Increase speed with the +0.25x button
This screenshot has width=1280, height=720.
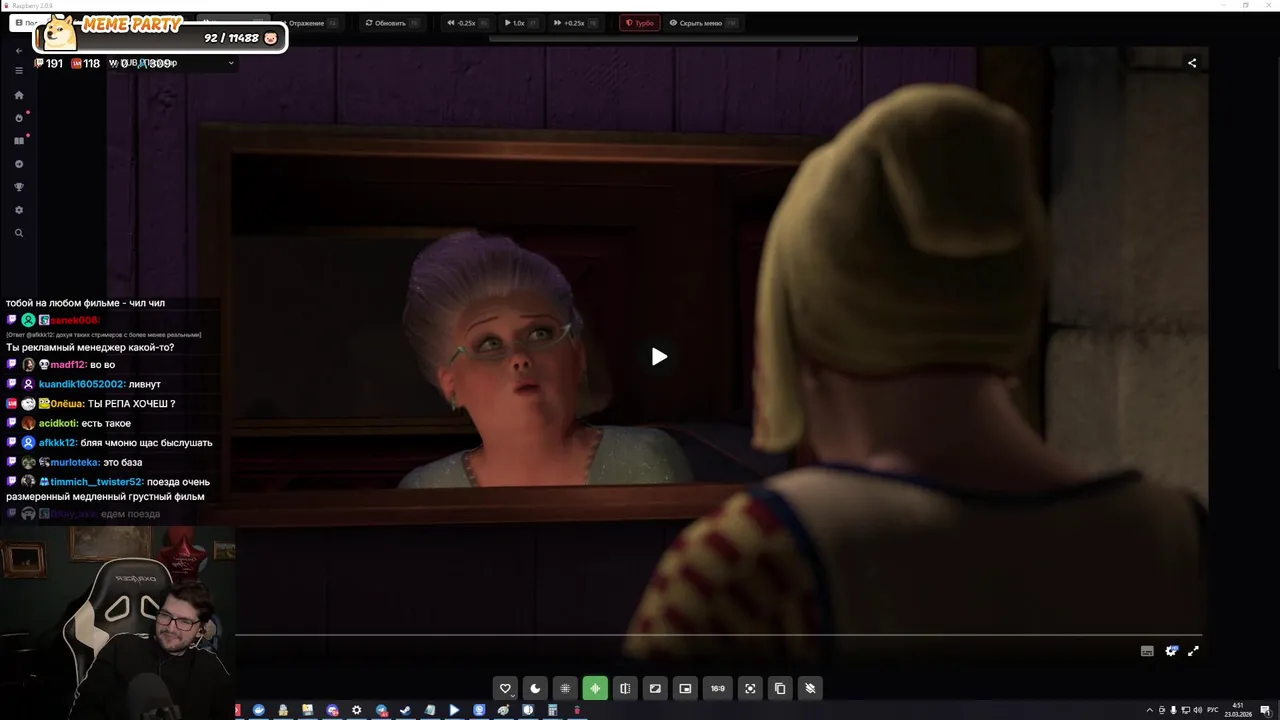[575, 23]
